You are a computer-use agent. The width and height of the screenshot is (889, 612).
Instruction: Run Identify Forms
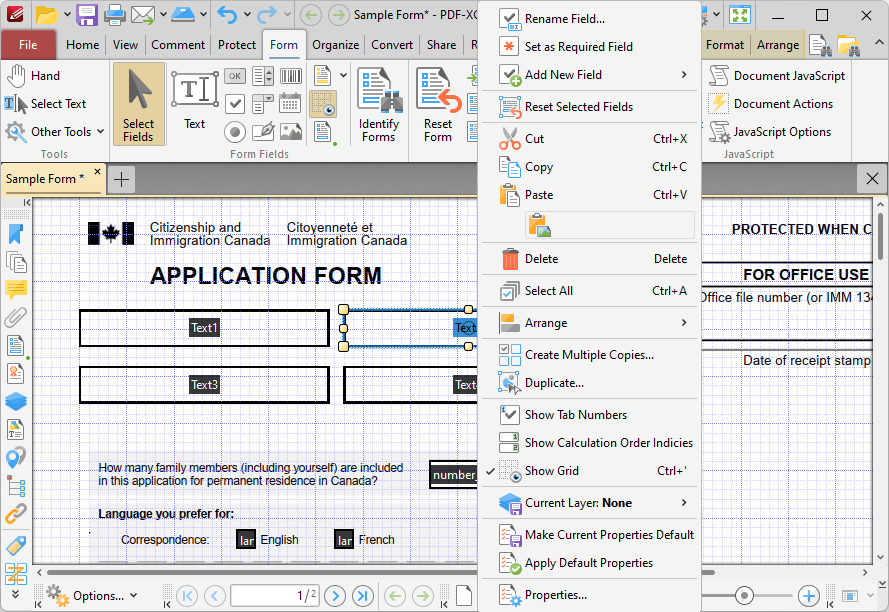379,104
